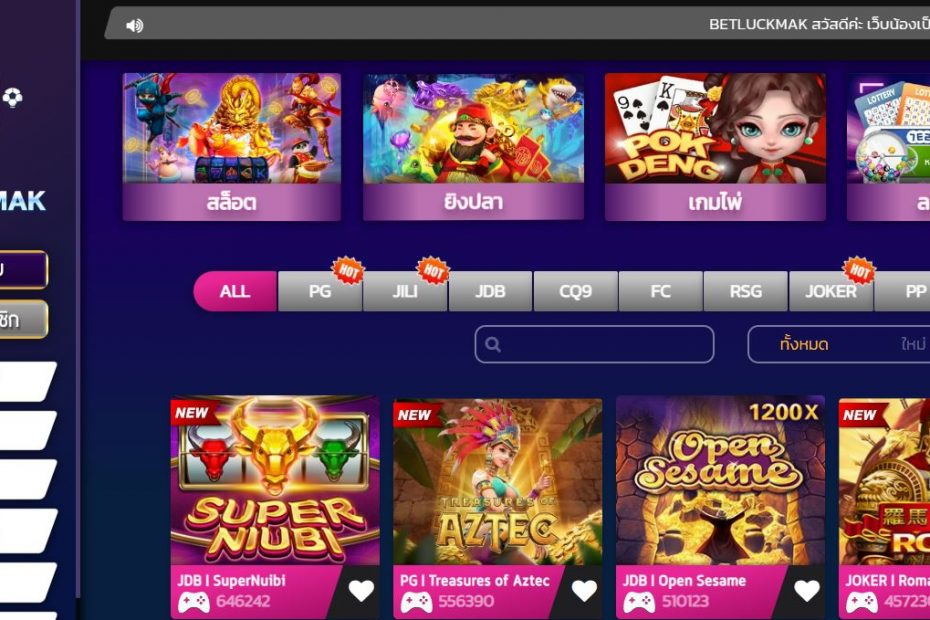930x620 pixels.
Task: Open the Pok Deng เกมไพ่ card category
Action: click(715, 147)
